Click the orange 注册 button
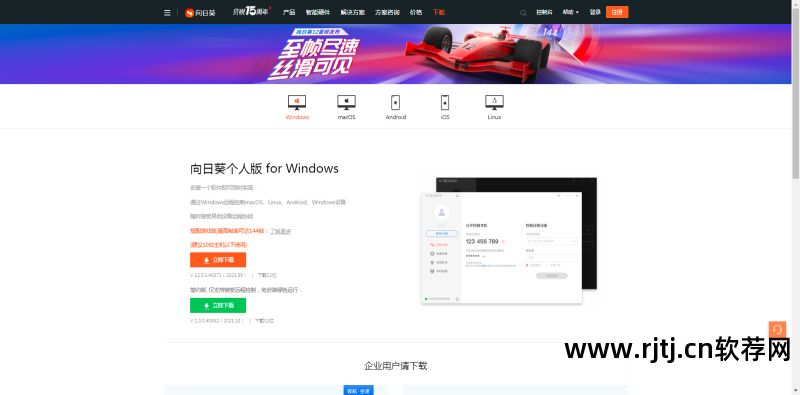 tap(617, 12)
